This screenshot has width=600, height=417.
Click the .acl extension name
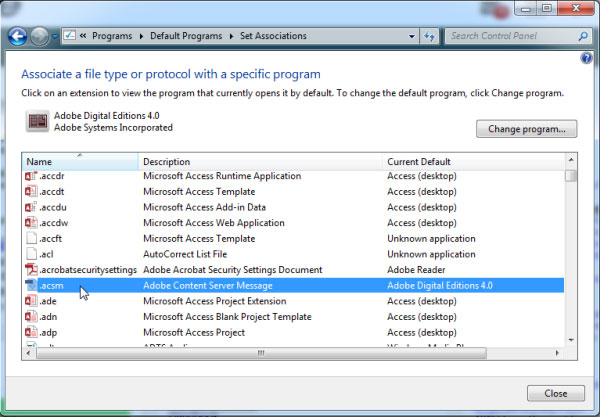(46, 254)
